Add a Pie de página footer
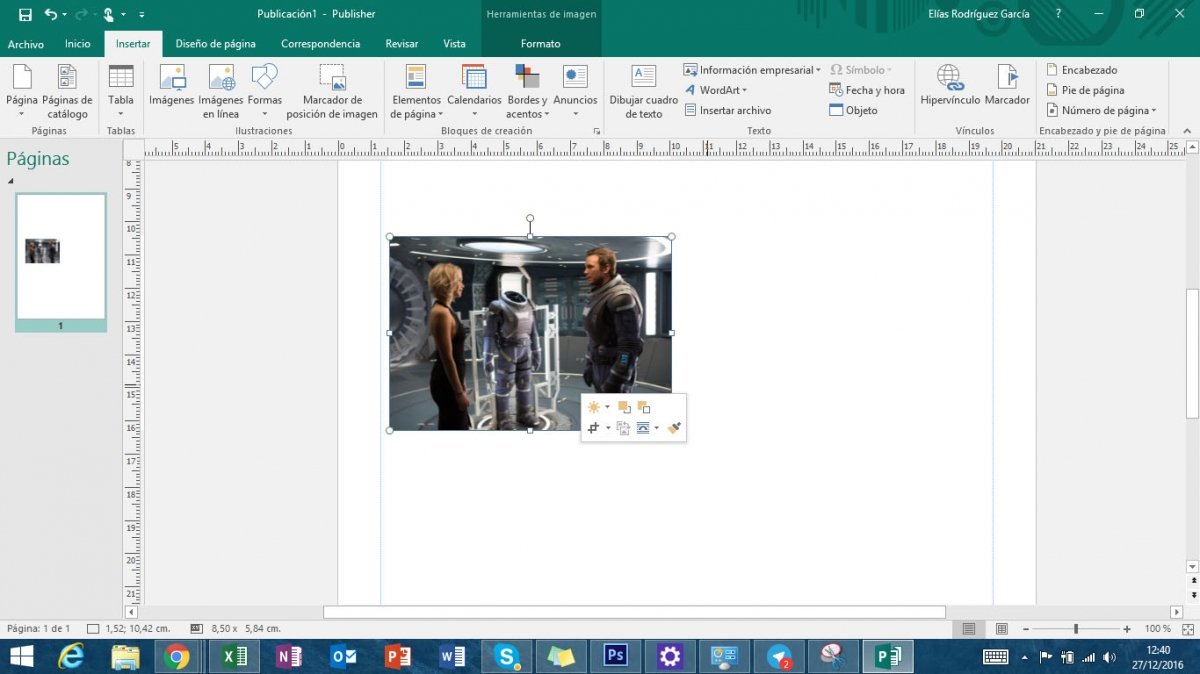Viewport: 1200px width, 674px height. click(1085, 90)
